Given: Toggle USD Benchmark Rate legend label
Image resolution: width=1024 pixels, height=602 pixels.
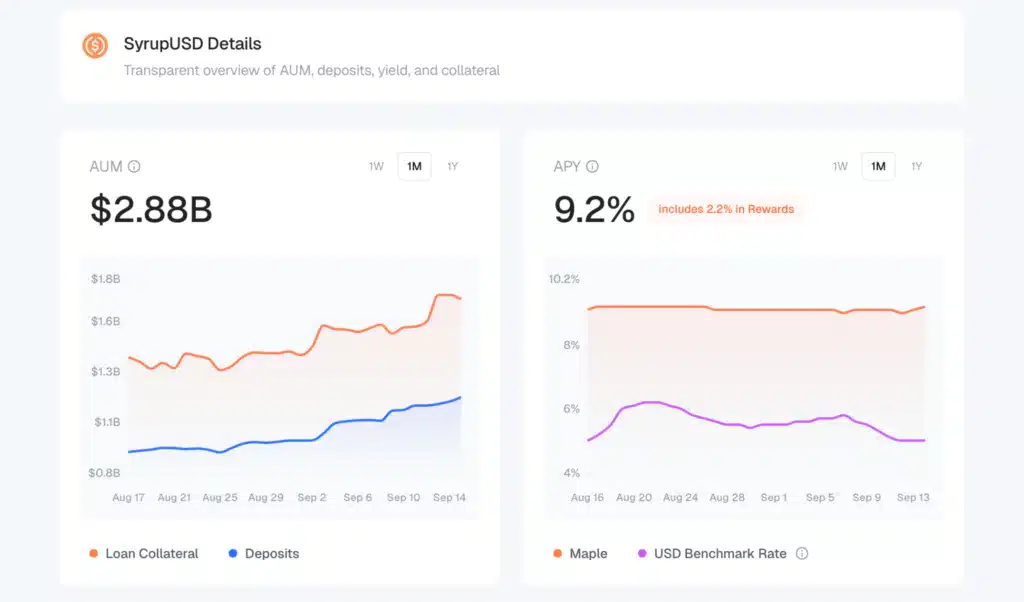Looking at the screenshot, I should click(720, 553).
